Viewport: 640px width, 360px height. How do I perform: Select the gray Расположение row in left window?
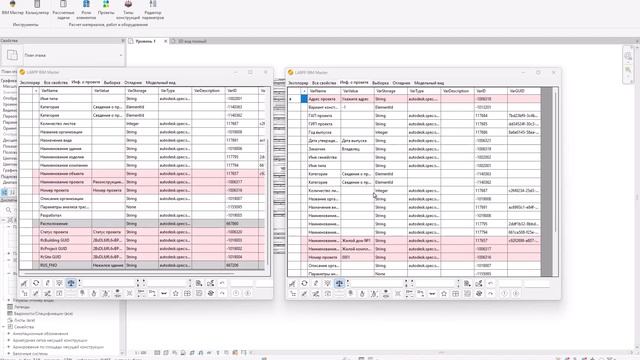click(149, 224)
